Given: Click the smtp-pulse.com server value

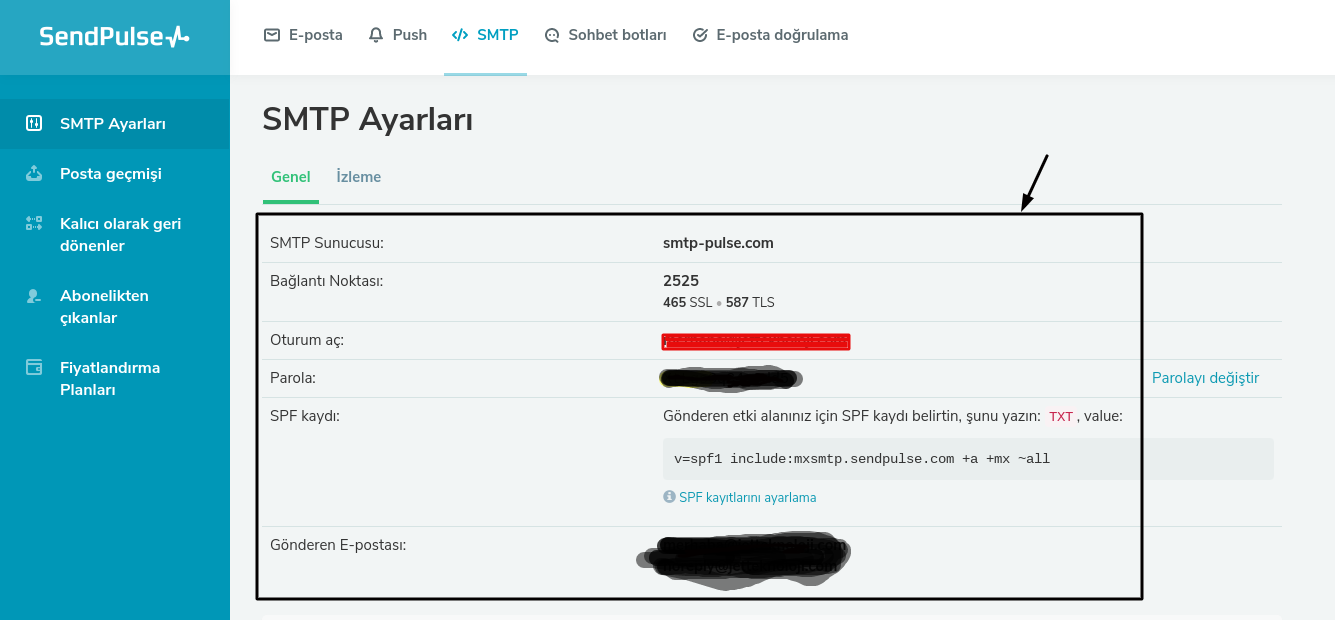Looking at the screenshot, I should point(718,243).
